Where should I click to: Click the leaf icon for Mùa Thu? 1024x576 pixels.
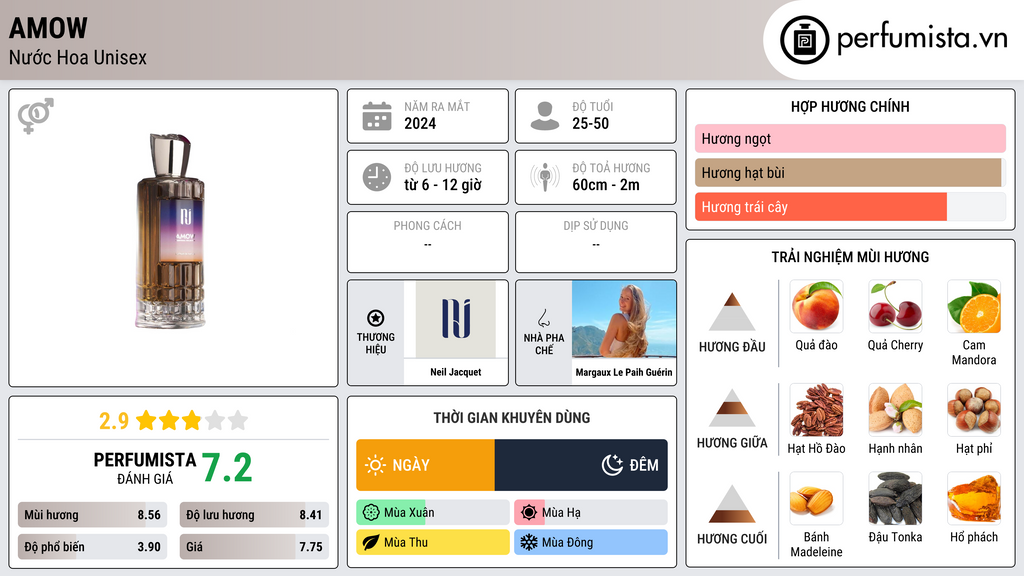coord(371,542)
